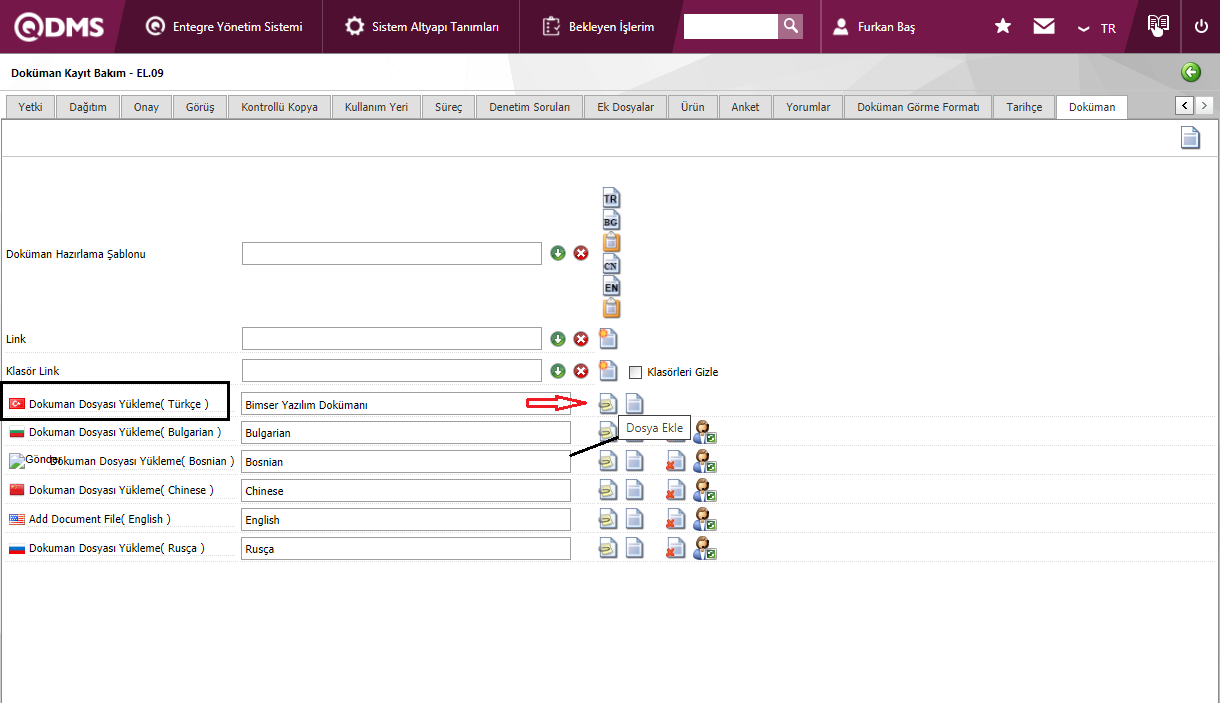Click the red clear icon for Link
The height and width of the screenshot is (703, 1220).
[581, 339]
